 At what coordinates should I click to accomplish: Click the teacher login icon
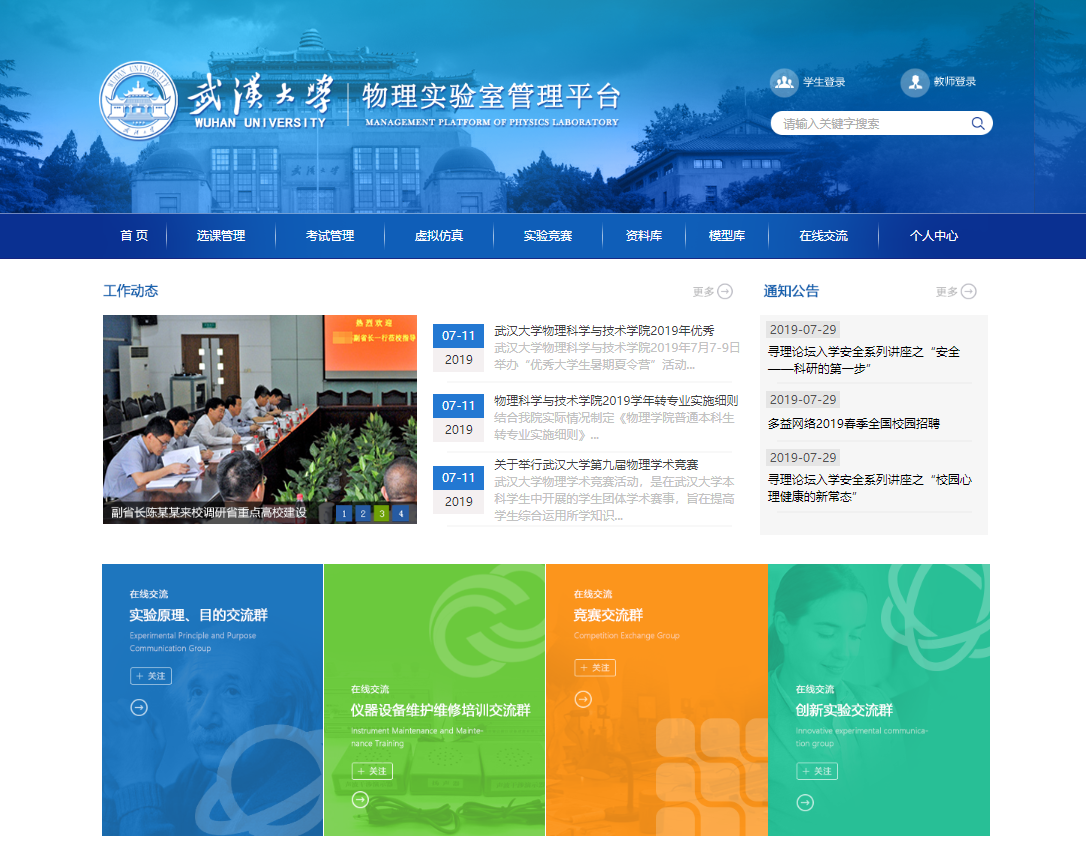point(914,82)
